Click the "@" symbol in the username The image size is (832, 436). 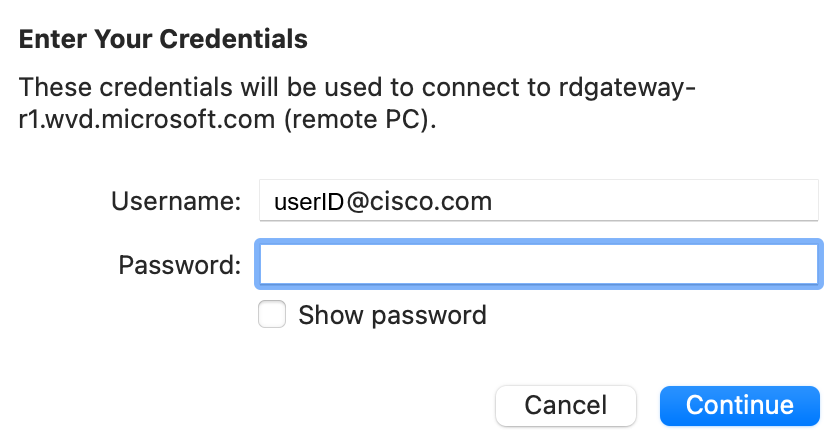coord(356,201)
